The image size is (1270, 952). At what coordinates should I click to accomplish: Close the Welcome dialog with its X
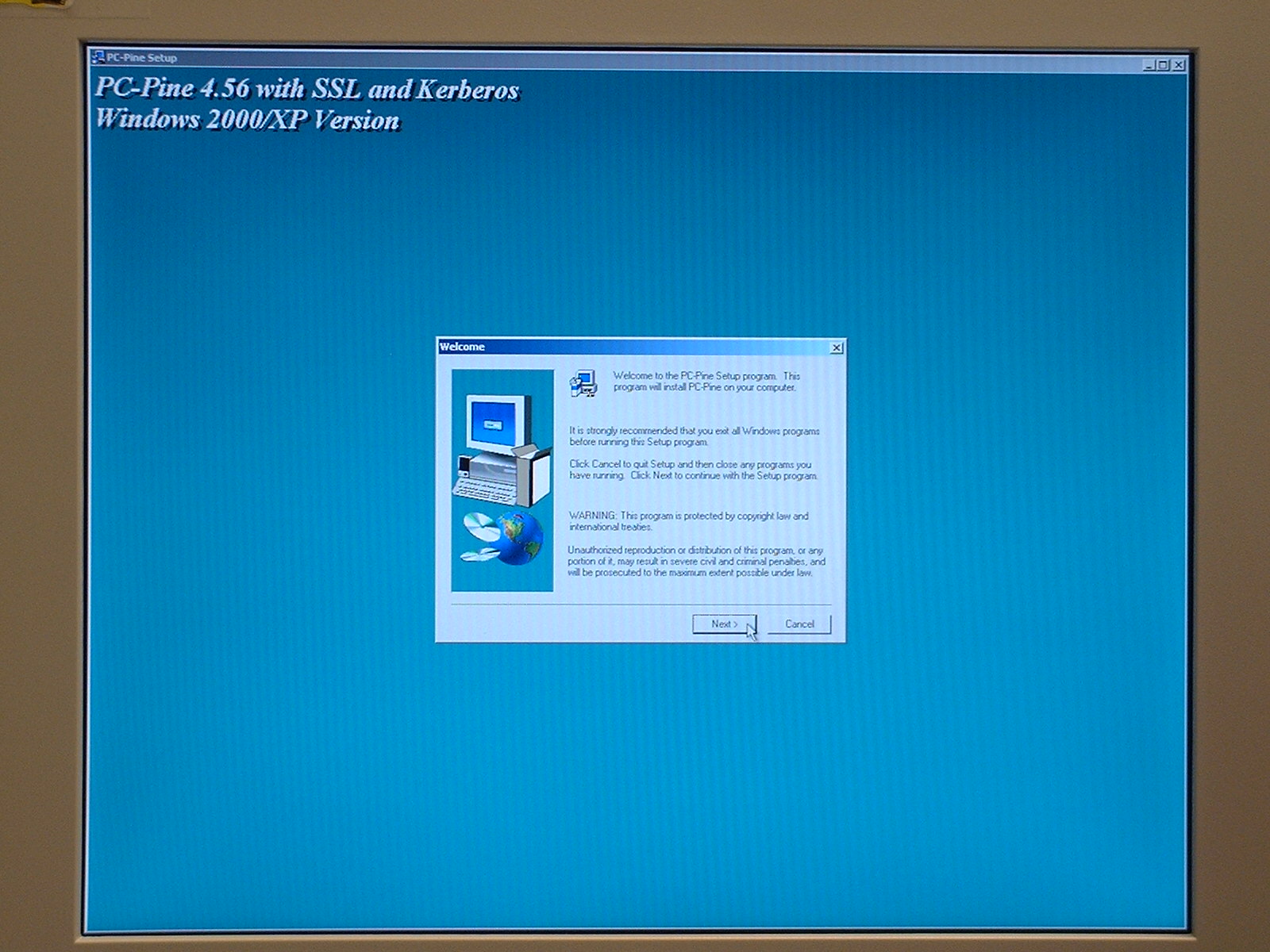[836, 347]
